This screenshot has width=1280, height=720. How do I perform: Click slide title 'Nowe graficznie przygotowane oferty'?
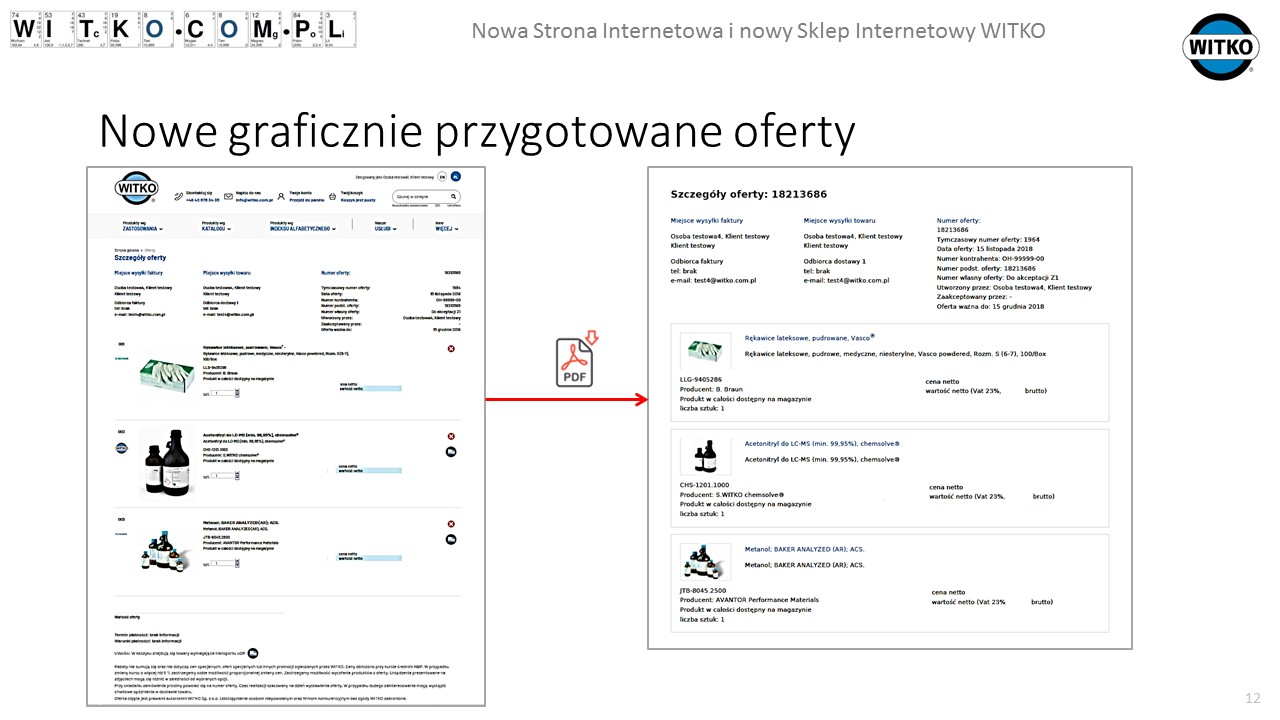coord(477,132)
